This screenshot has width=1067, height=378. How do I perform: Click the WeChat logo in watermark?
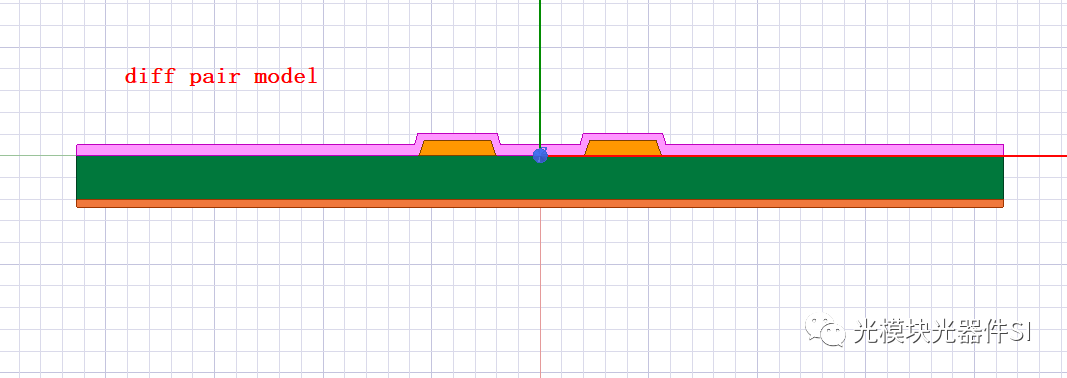(x=826, y=330)
